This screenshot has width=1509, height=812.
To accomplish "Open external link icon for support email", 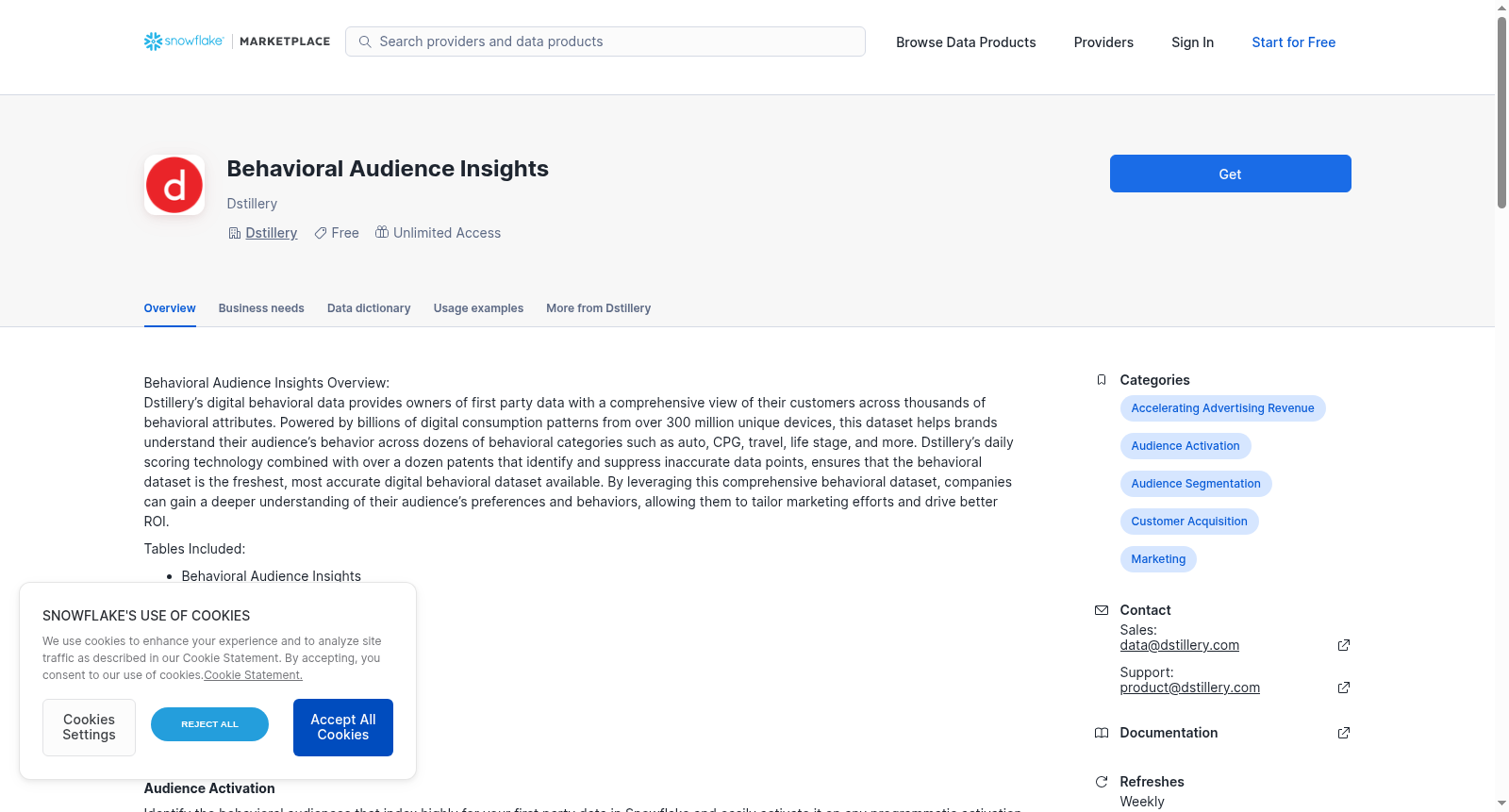I will (1344, 688).
